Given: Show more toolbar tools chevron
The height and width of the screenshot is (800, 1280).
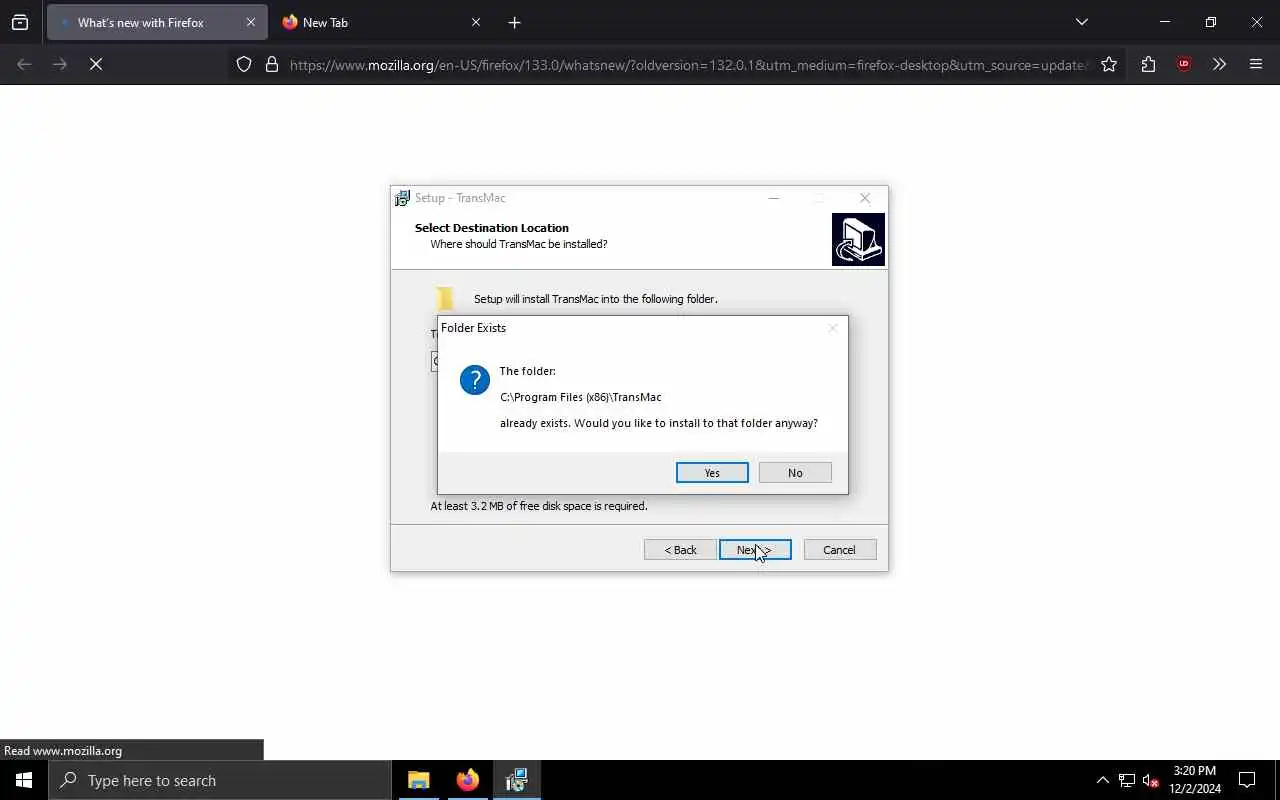Looking at the screenshot, I should 1219,64.
